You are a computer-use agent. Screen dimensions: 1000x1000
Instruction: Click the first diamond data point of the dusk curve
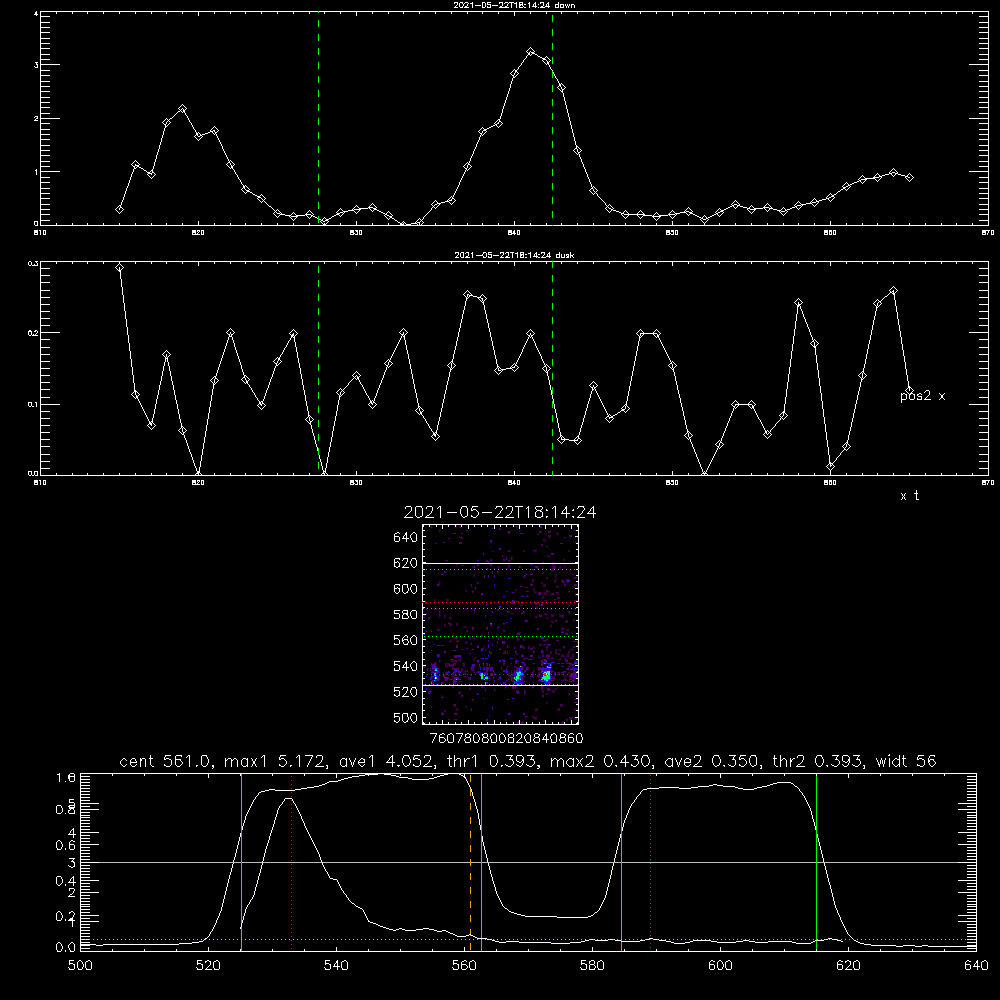pyautogui.click(x=119, y=267)
